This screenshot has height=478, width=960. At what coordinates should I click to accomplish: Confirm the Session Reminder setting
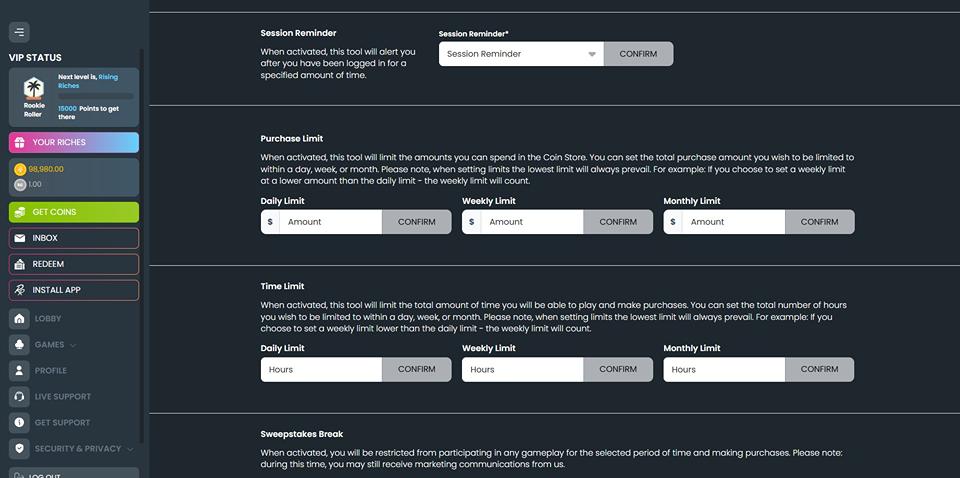[x=638, y=54]
